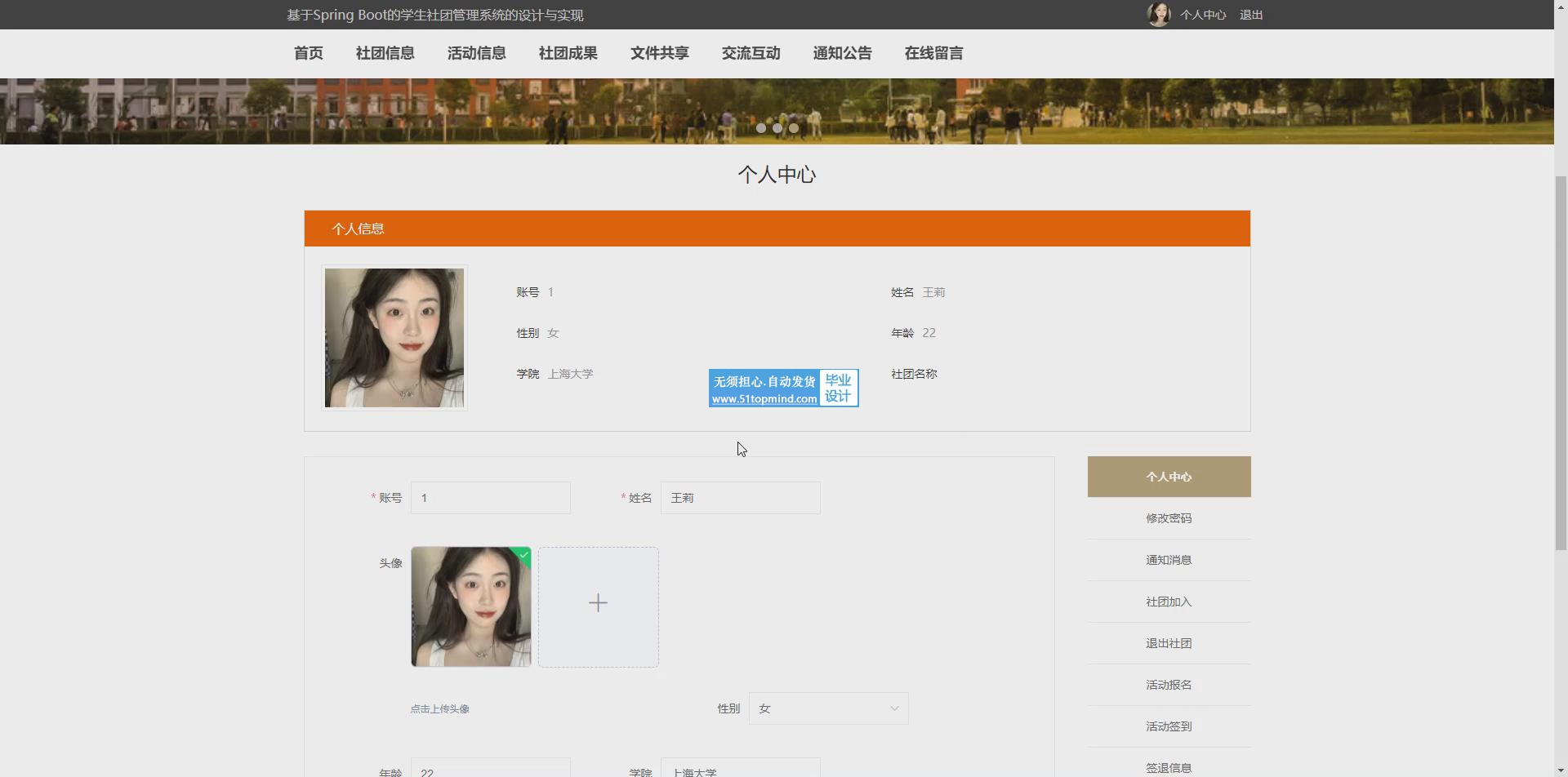Select the first carousel indicator dot

(x=761, y=128)
